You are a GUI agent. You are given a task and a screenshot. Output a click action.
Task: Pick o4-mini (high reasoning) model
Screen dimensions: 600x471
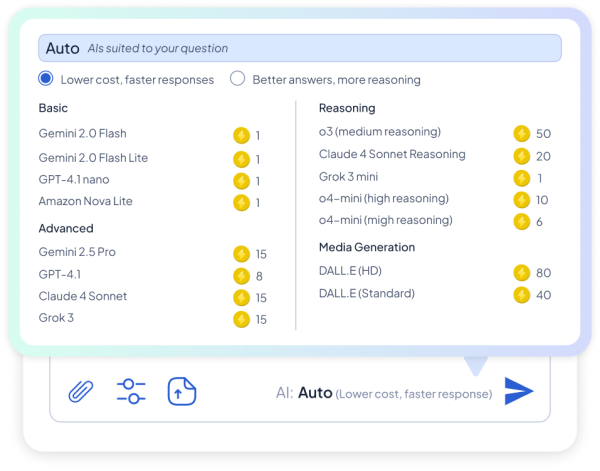coord(384,199)
